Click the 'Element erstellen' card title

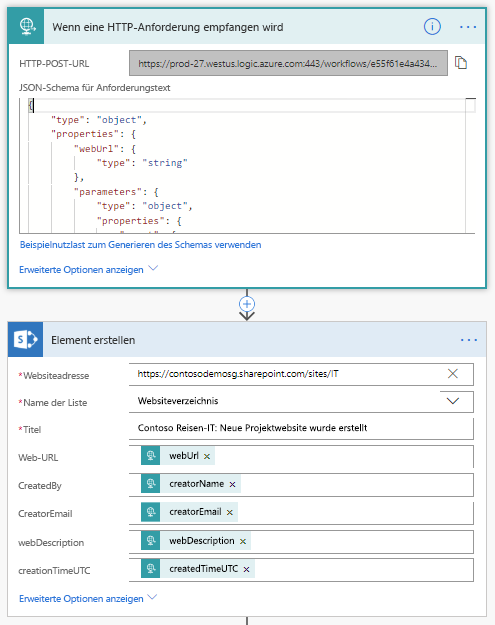93,340
